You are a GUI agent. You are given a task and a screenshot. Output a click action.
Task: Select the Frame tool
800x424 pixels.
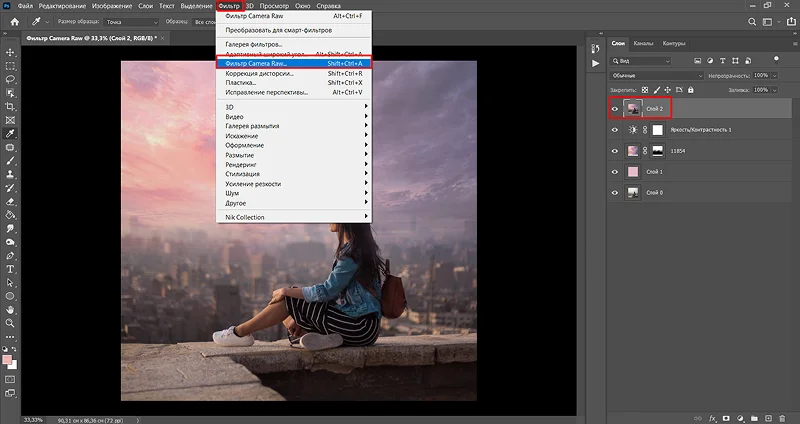pyautogui.click(x=10, y=120)
